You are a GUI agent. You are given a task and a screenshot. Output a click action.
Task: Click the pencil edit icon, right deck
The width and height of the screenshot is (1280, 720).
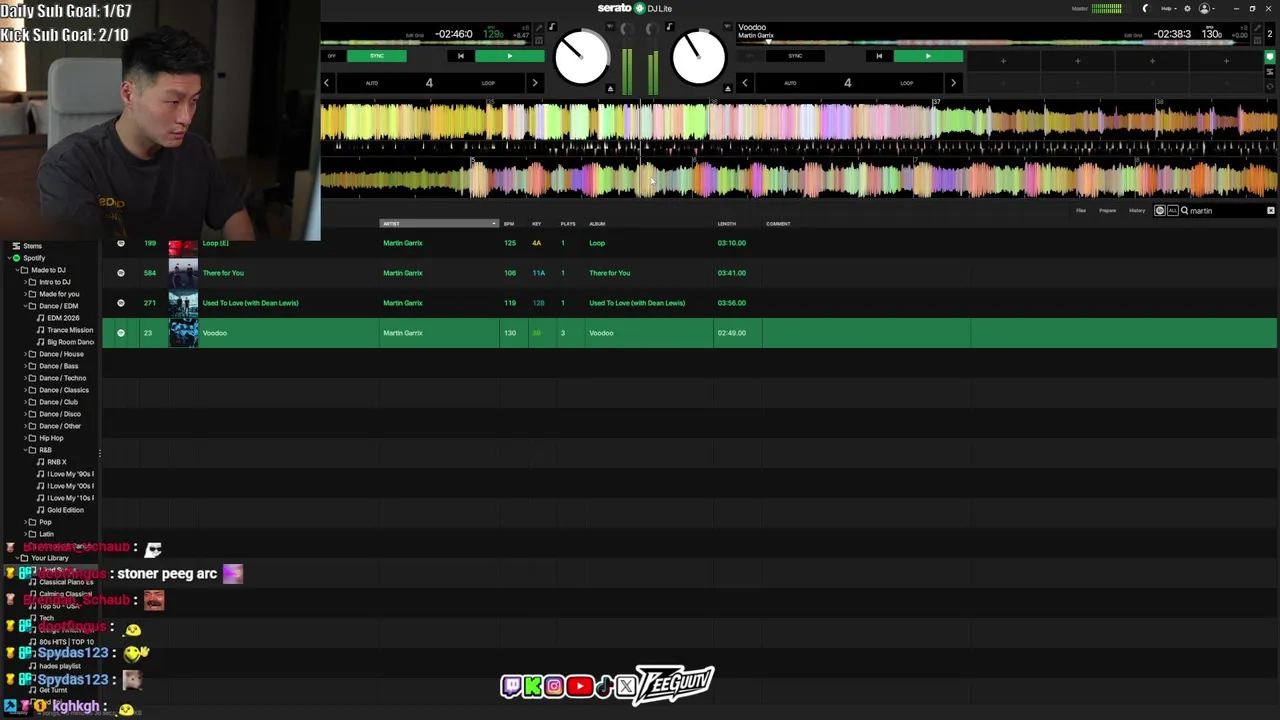(1258, 28)
